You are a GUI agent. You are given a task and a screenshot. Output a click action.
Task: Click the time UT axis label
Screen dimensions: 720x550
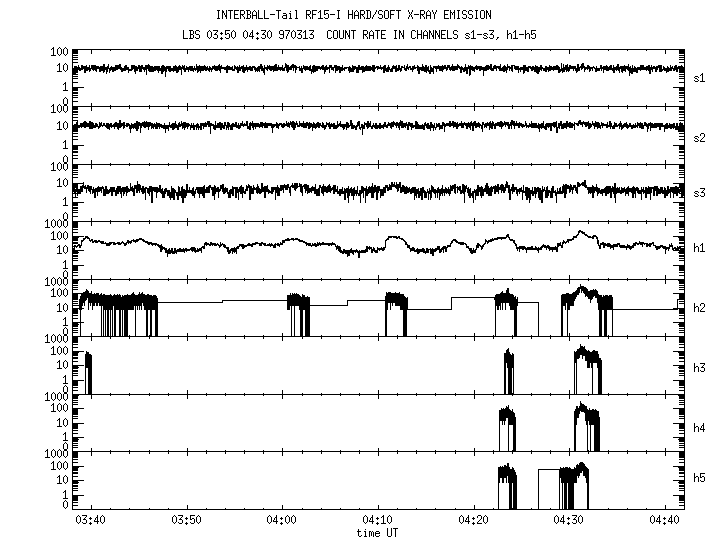pos(379,534)
